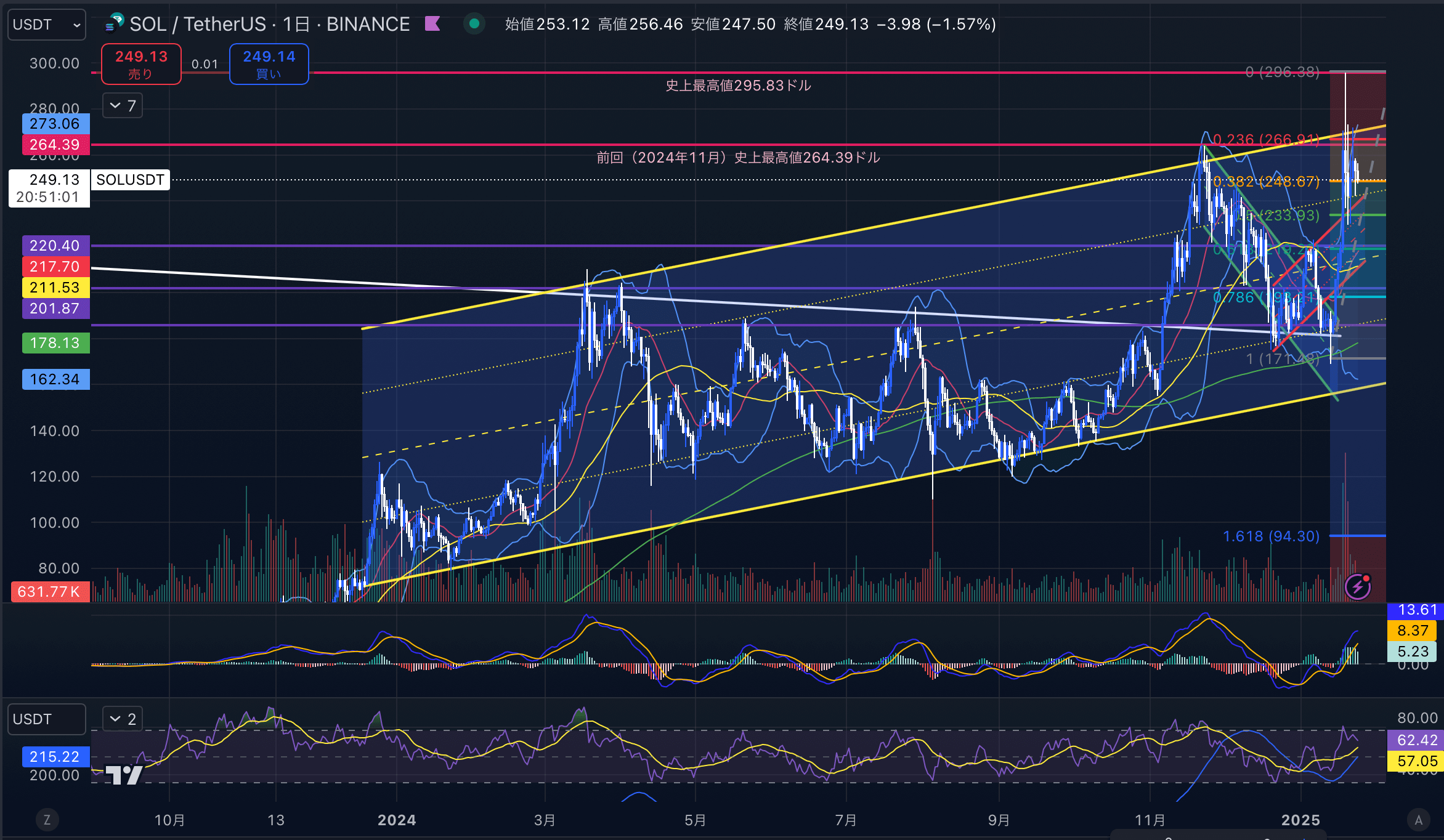Click the Fibonacci 0 (296.38) level label

pos(1282,72)
